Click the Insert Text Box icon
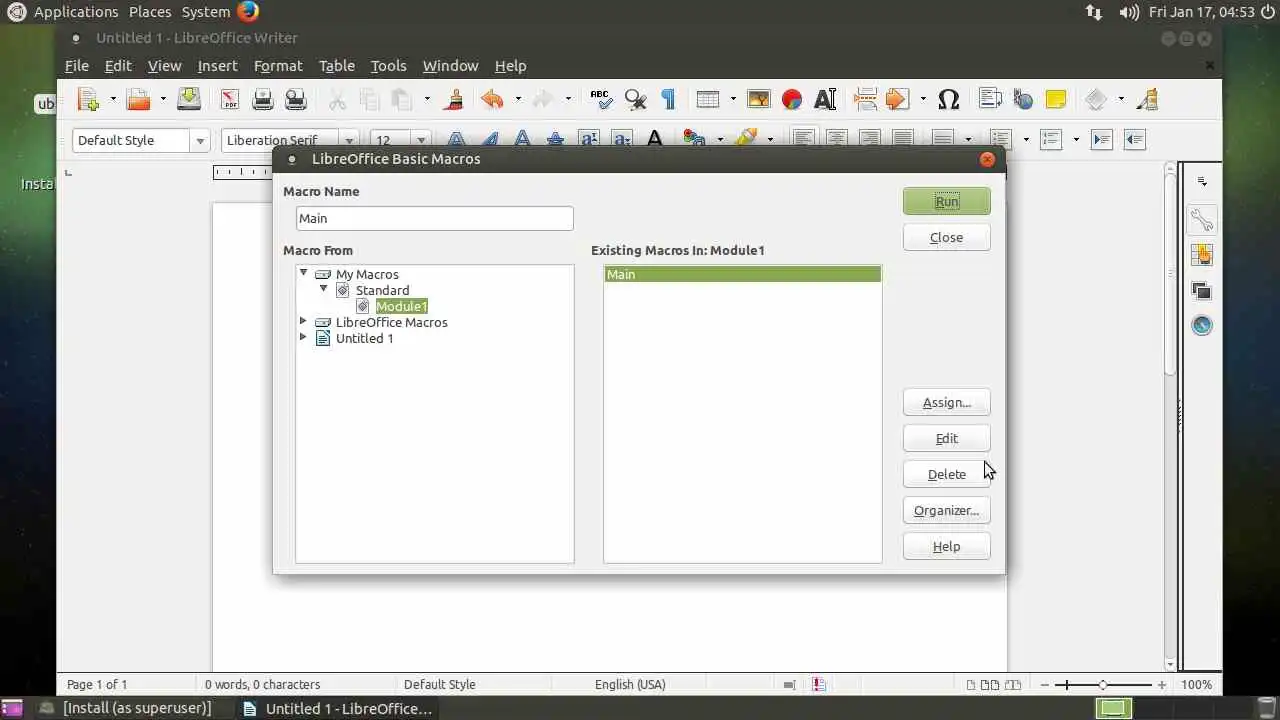The height and width of the screenshot is (720, 1280). click(825, 99)
